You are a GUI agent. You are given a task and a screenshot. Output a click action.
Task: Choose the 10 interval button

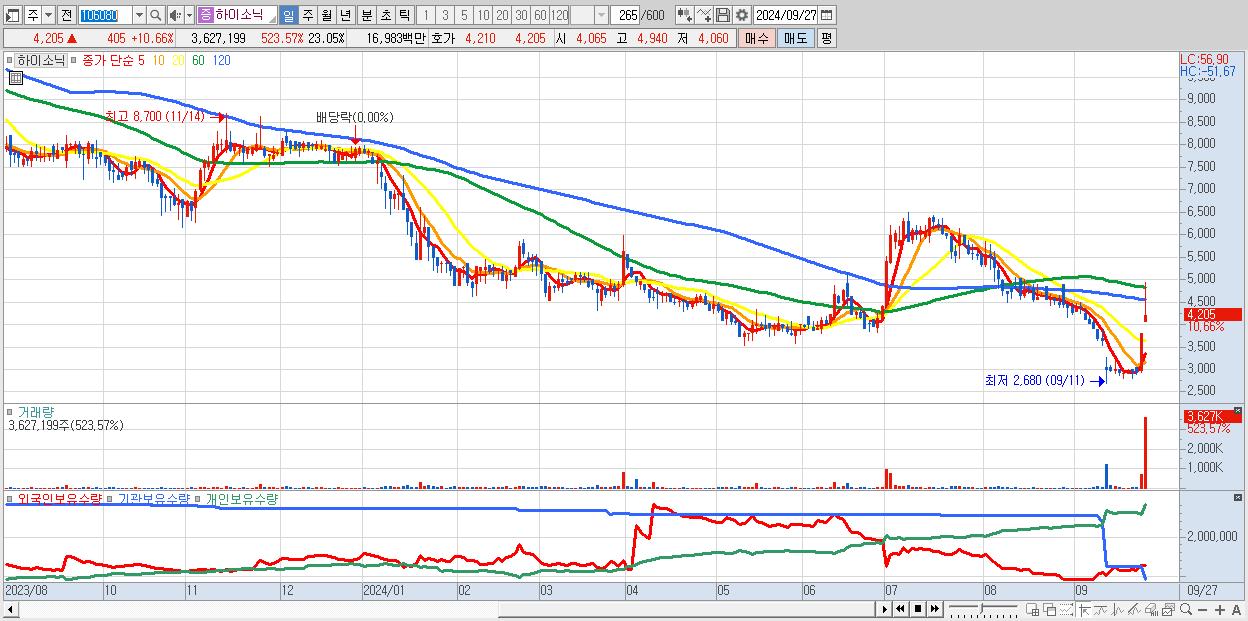coord(483,15)
